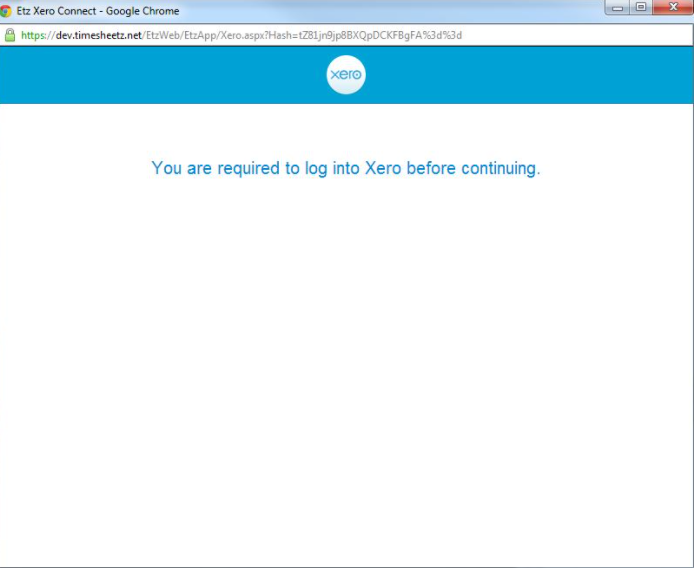Click the Xero logo in the header
Viewport: 694px width, 568px height.
[346, 74]
